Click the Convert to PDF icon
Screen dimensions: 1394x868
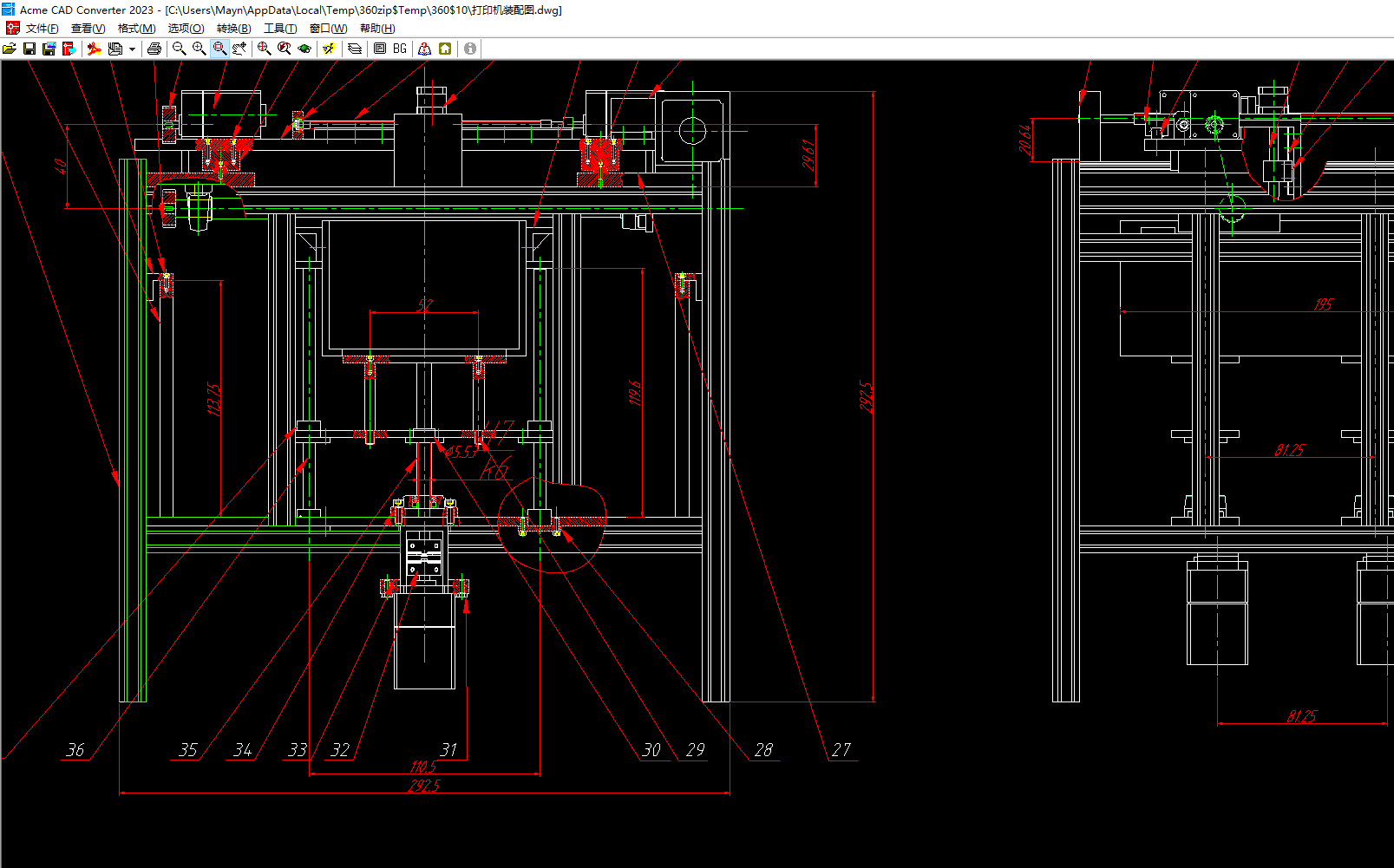[95, 49]
